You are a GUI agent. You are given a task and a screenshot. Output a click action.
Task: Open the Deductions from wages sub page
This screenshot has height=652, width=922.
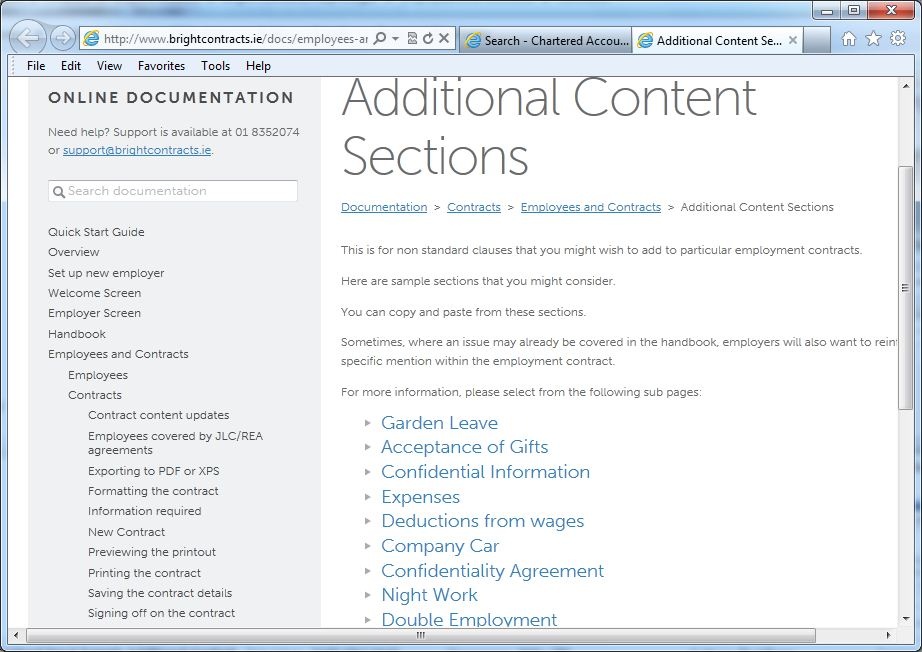tap(483, 521)
